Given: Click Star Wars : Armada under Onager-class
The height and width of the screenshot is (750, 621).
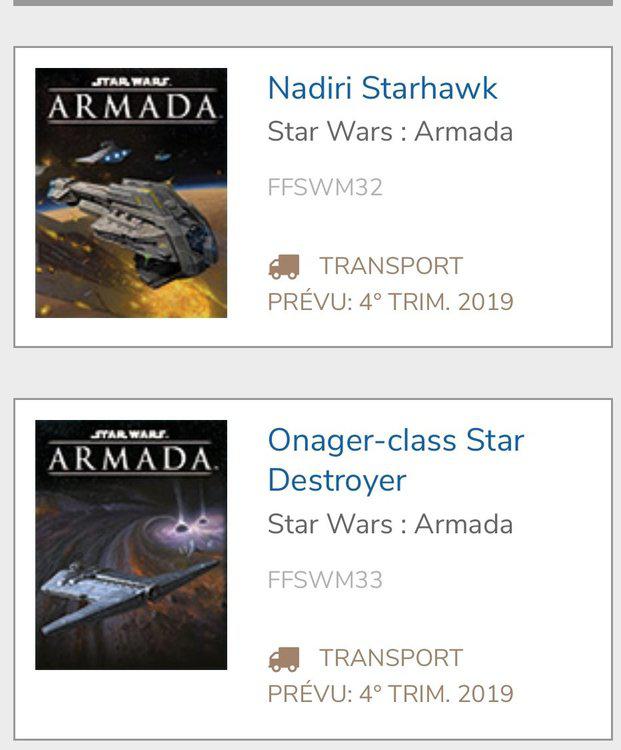Looking at the screenshot, I should point(390,524).
